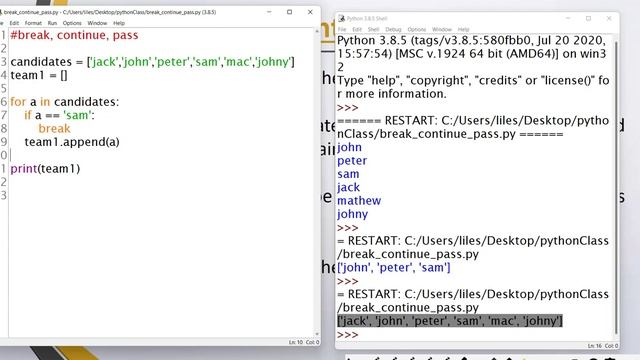
Task: Click the candidates list definition line
Action: click(152, 62)
